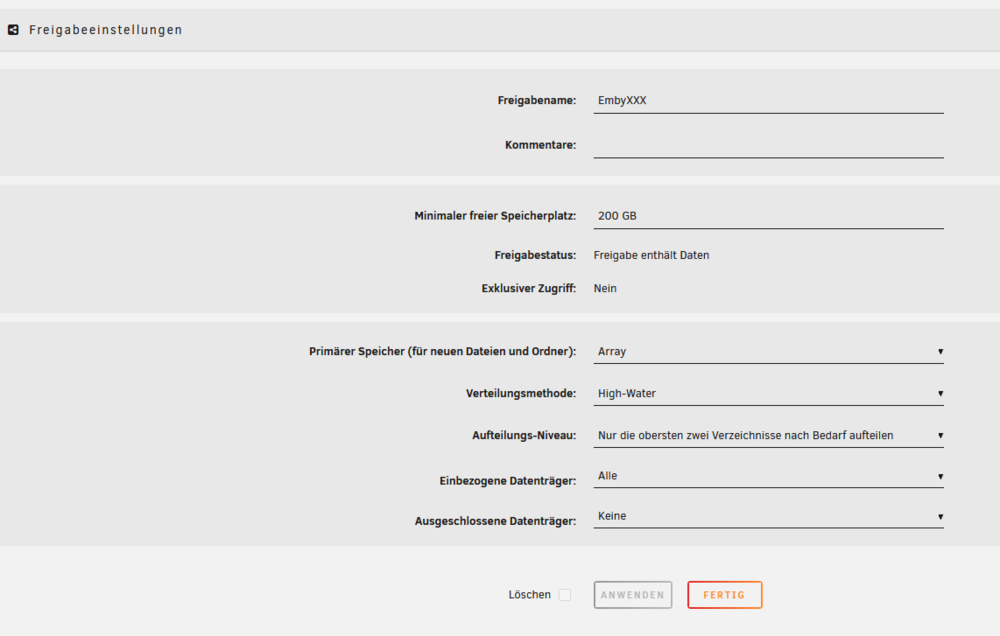Click the 'Exklusiver Zugriff:' label
The height and width of the screenshot is (636, 1000).
(529, 288)
